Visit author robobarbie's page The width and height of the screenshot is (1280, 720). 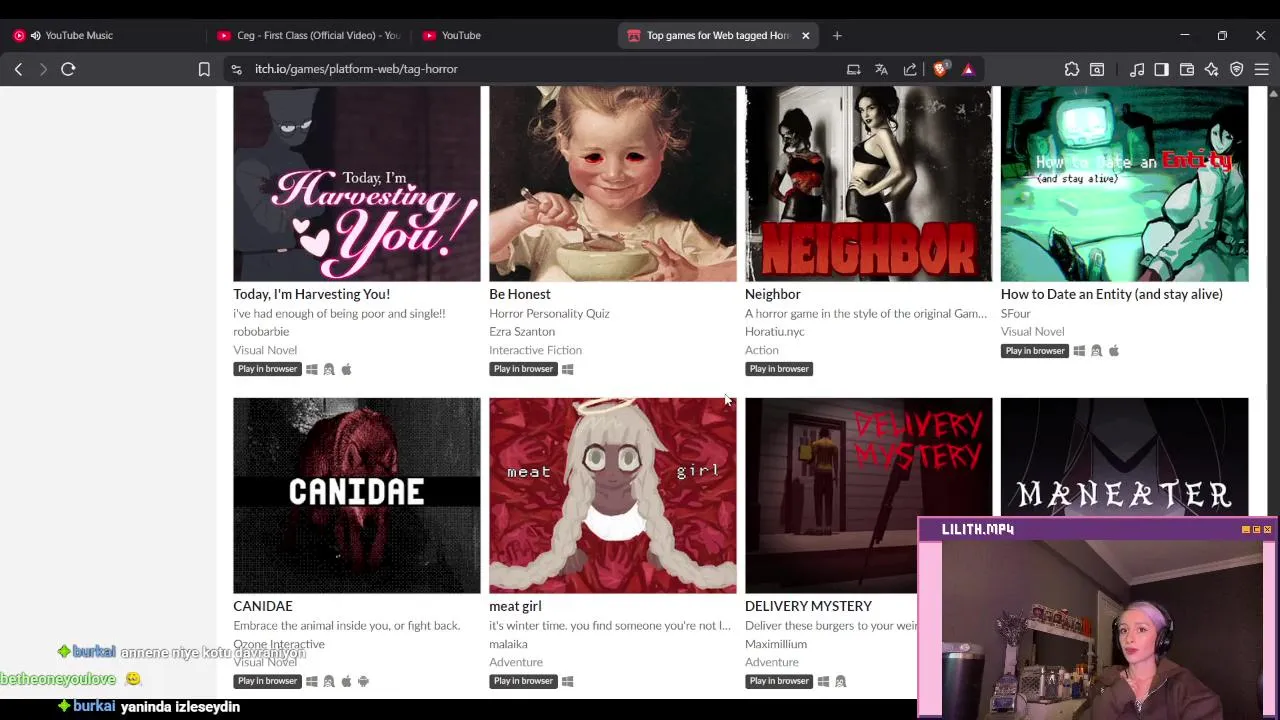pyautogui.click(x=261, y=331)
